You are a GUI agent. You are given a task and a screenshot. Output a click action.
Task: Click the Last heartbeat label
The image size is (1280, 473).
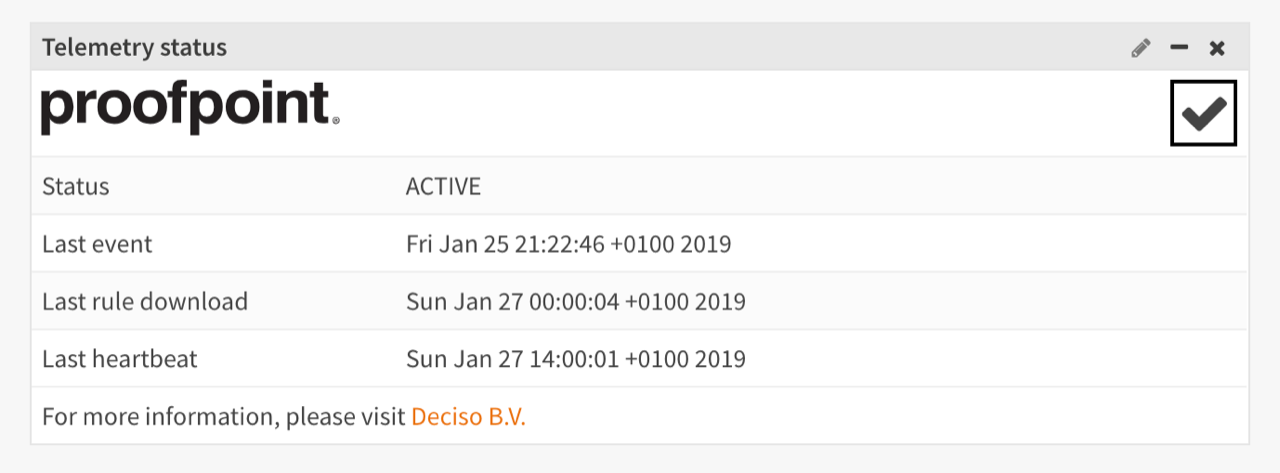[x=120, y=359]
